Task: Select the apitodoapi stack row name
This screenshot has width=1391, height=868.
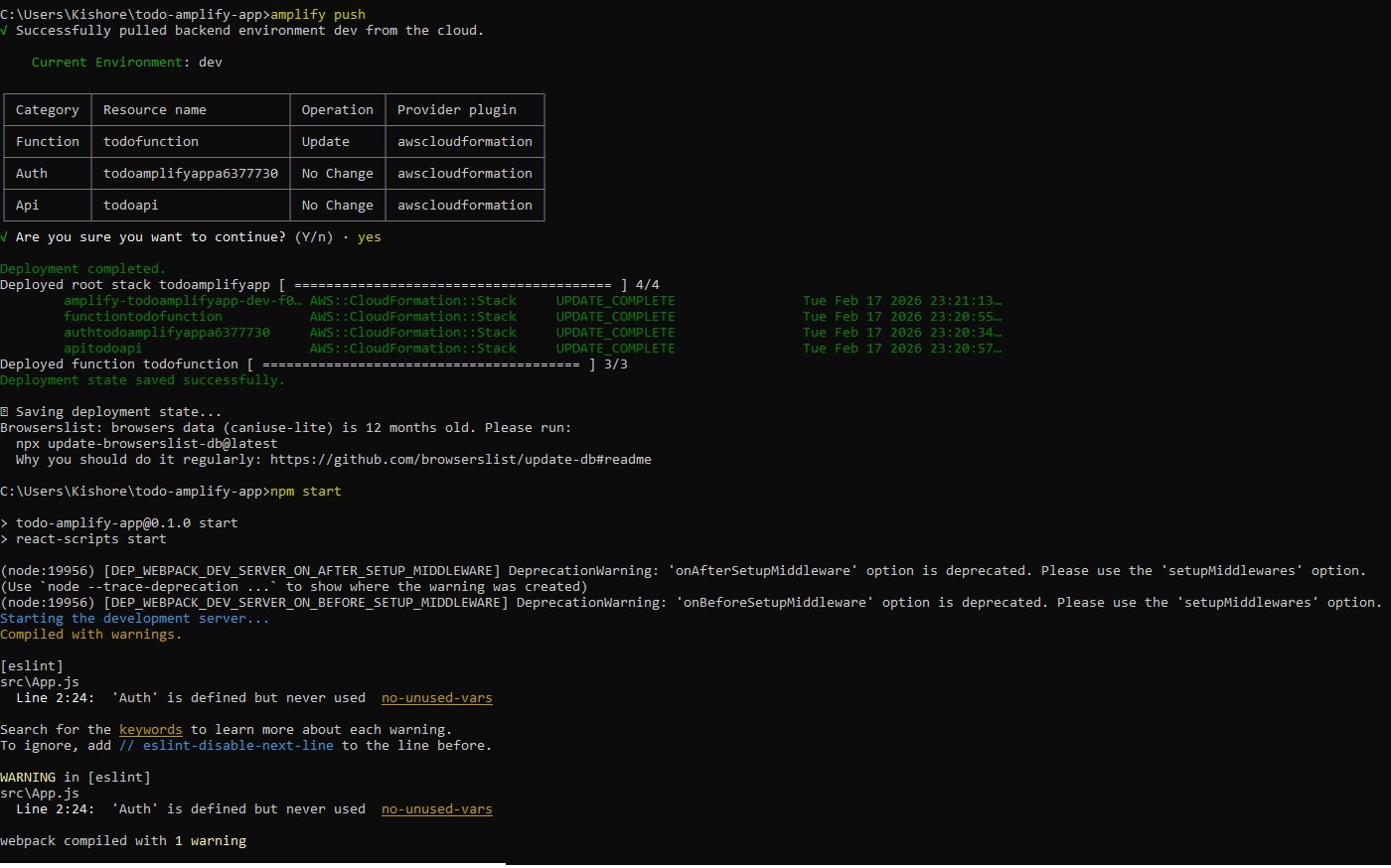Action: [103, 349]
